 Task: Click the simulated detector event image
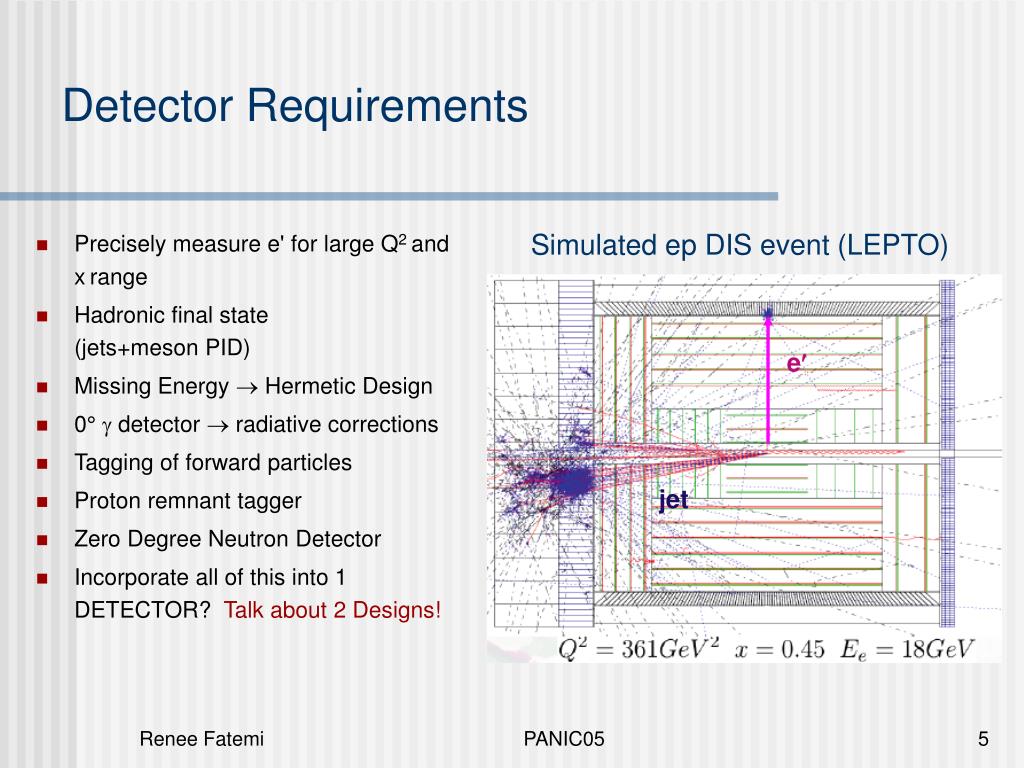point(744,468)
